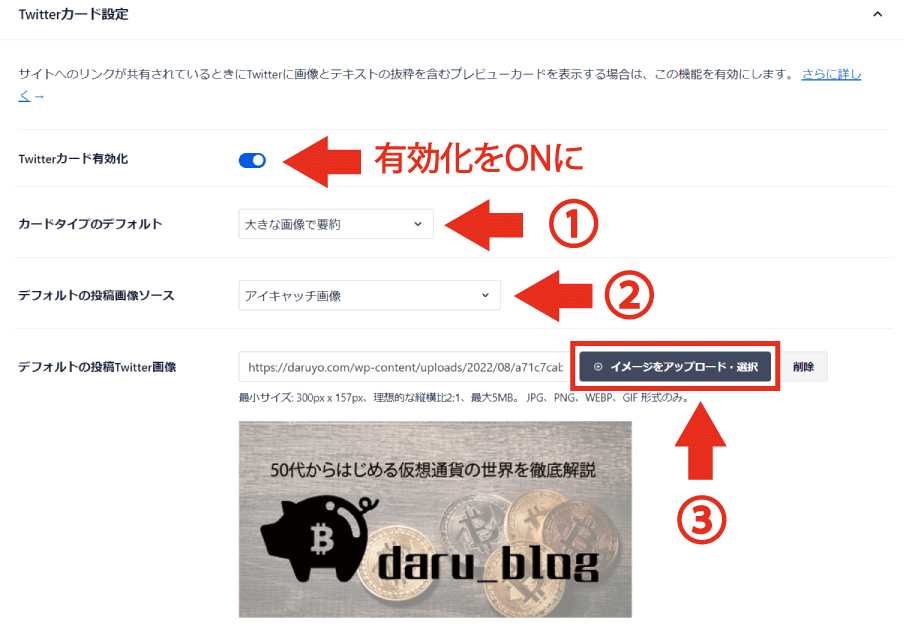Click the Twitterカード設定 section heading

pyautogui.click(x=73, y=14)
